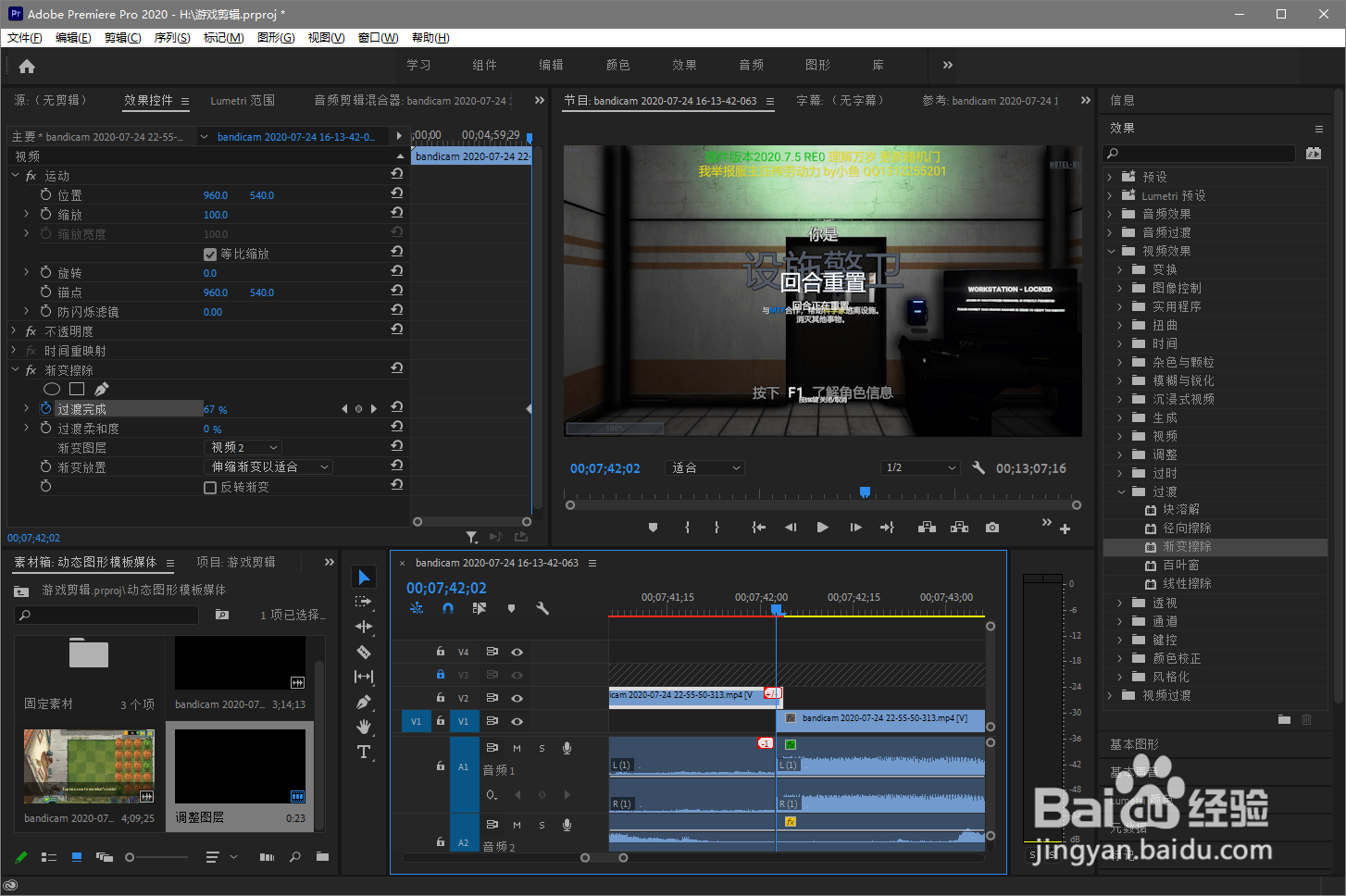Click the 过渡完成 value 67 %
This screenshot has height=896, width=1346.
pos(215,409)
